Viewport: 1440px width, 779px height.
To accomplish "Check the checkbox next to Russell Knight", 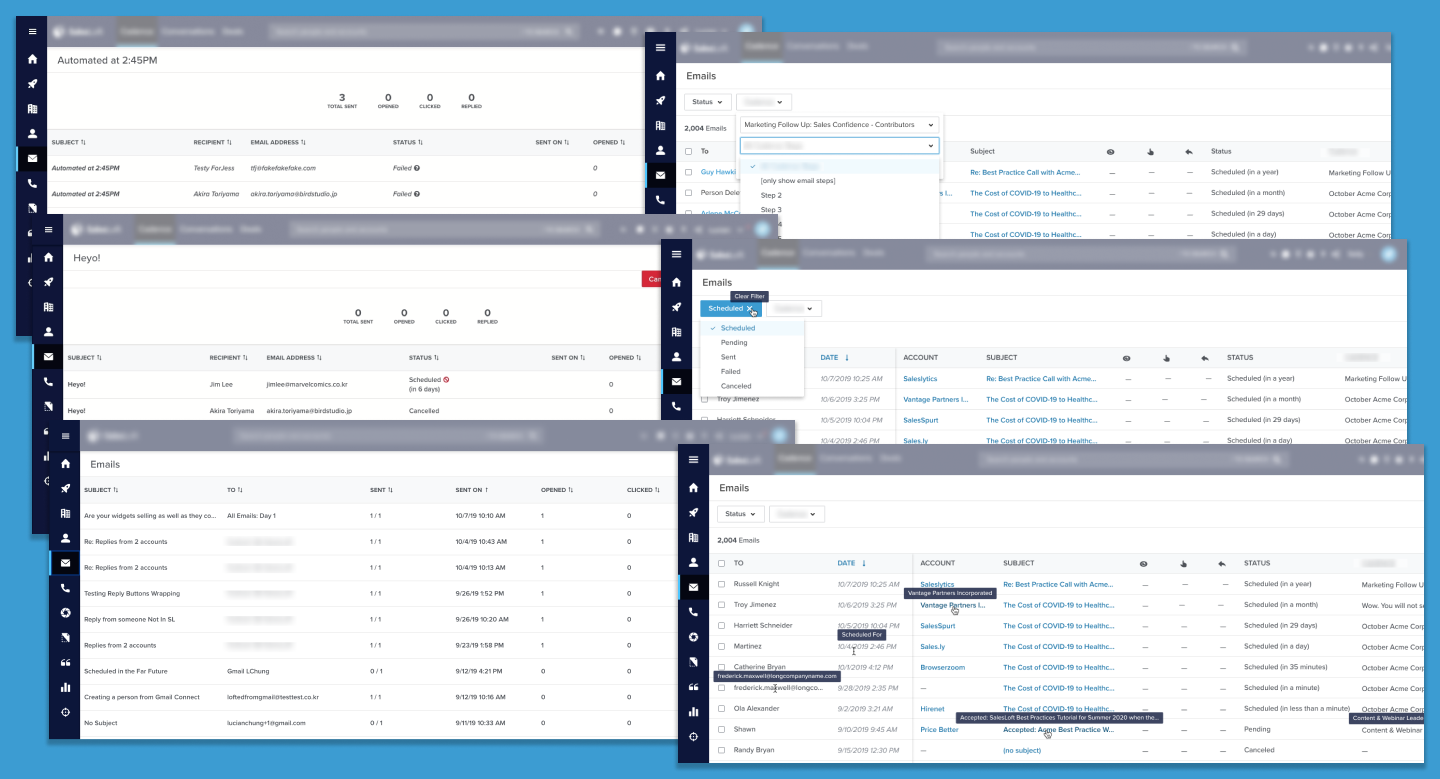I will coord(722,583).
